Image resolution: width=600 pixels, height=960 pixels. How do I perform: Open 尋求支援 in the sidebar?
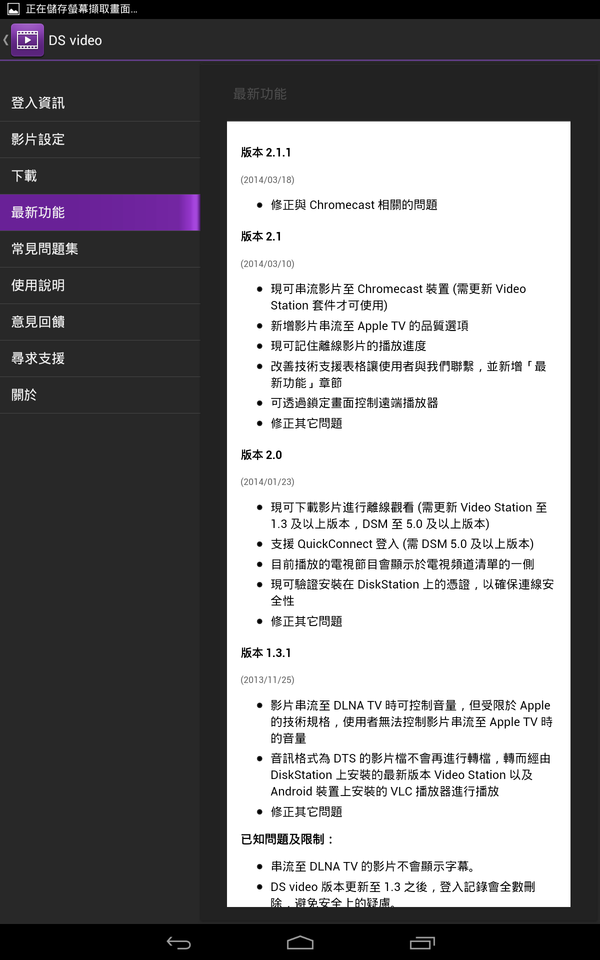click(100, 358)
